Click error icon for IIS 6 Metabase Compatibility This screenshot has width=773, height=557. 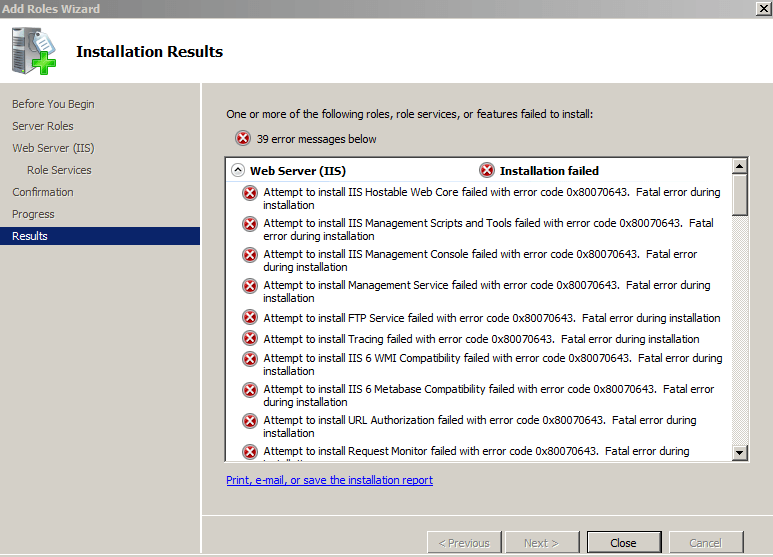pyautogui.click(x=250, y=390)
